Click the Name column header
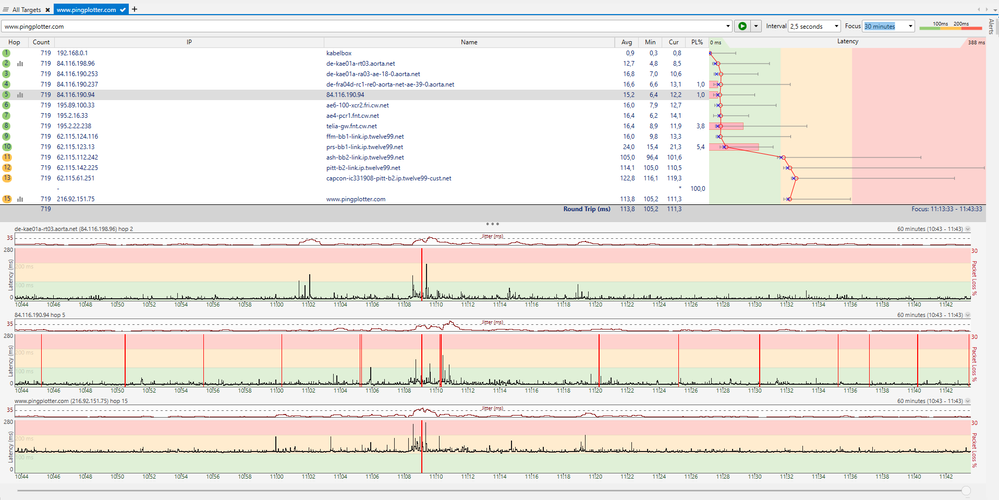 click(469, 42)
